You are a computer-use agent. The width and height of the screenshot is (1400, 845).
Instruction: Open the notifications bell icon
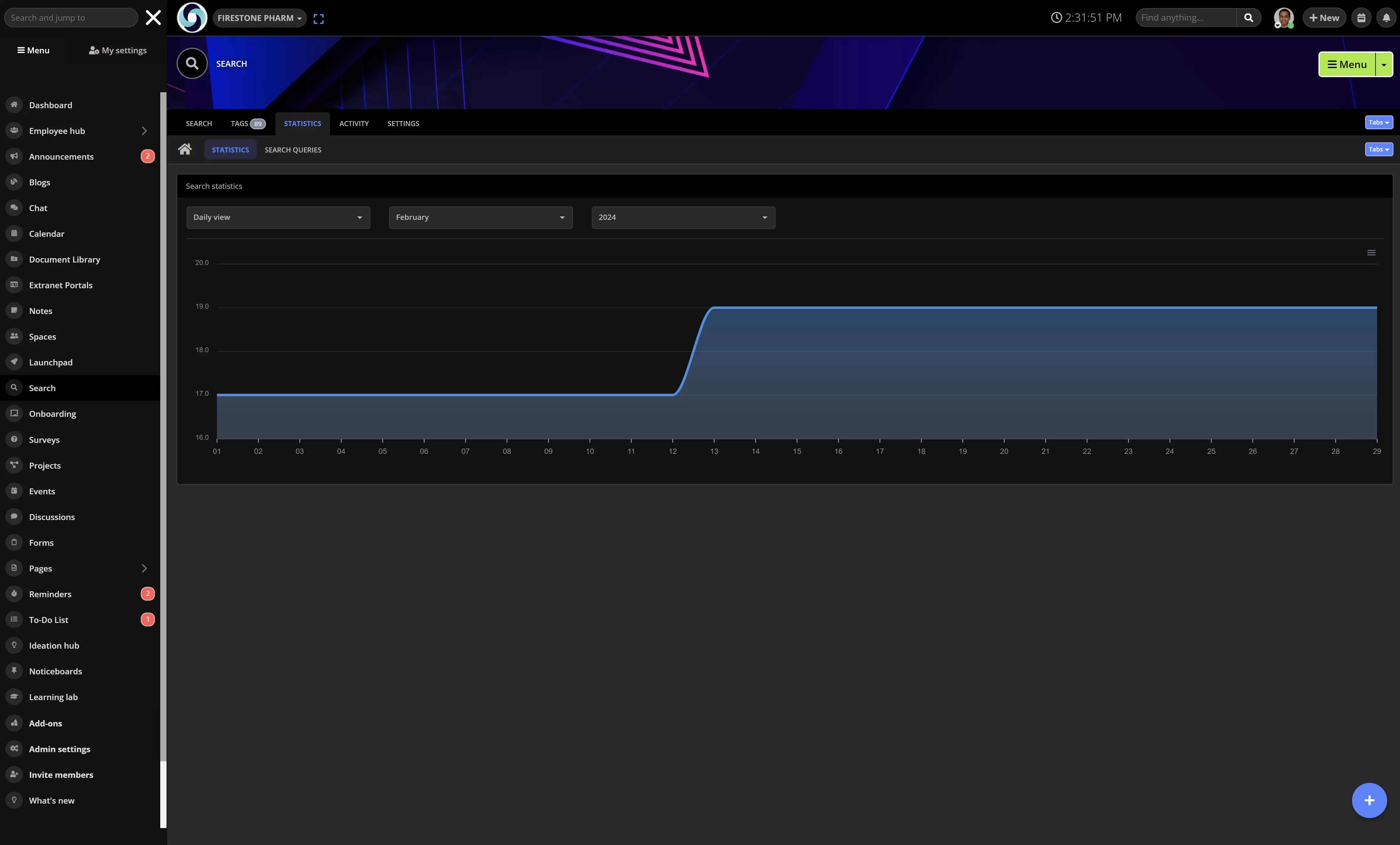(1387, 18)
